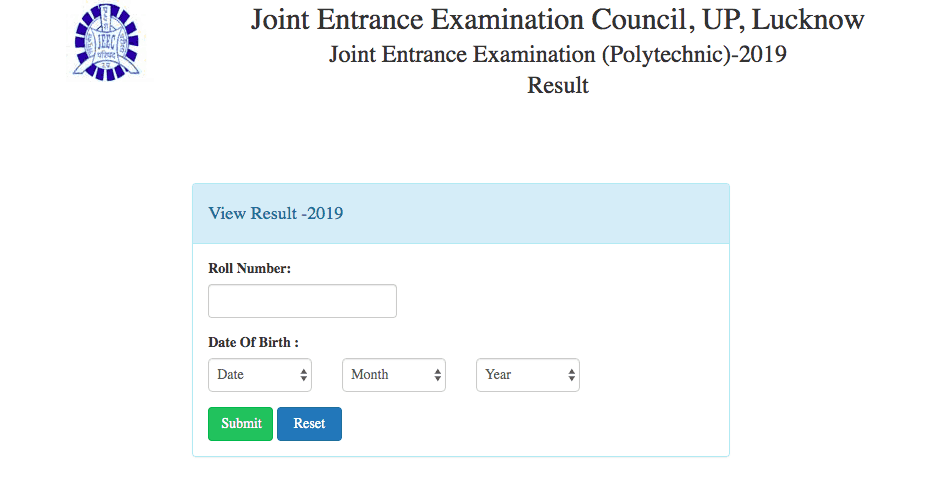Viewport: 936px width, 485px height.
Task: Click the "Joint Entrance Examination (Polytechnic)-2019" subtitle
Action: point(557,54)
